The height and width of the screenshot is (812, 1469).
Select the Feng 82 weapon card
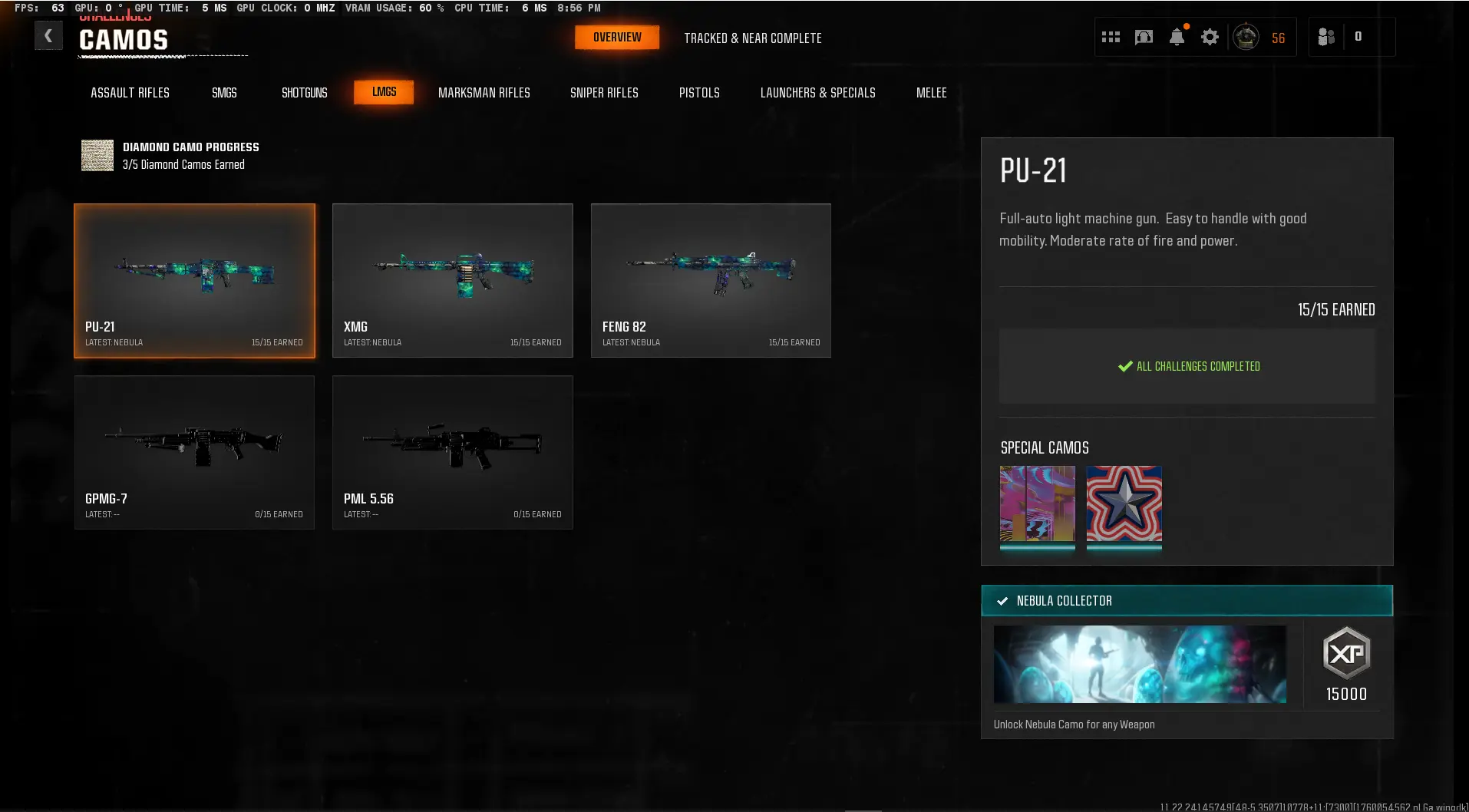tap(711, 280)
